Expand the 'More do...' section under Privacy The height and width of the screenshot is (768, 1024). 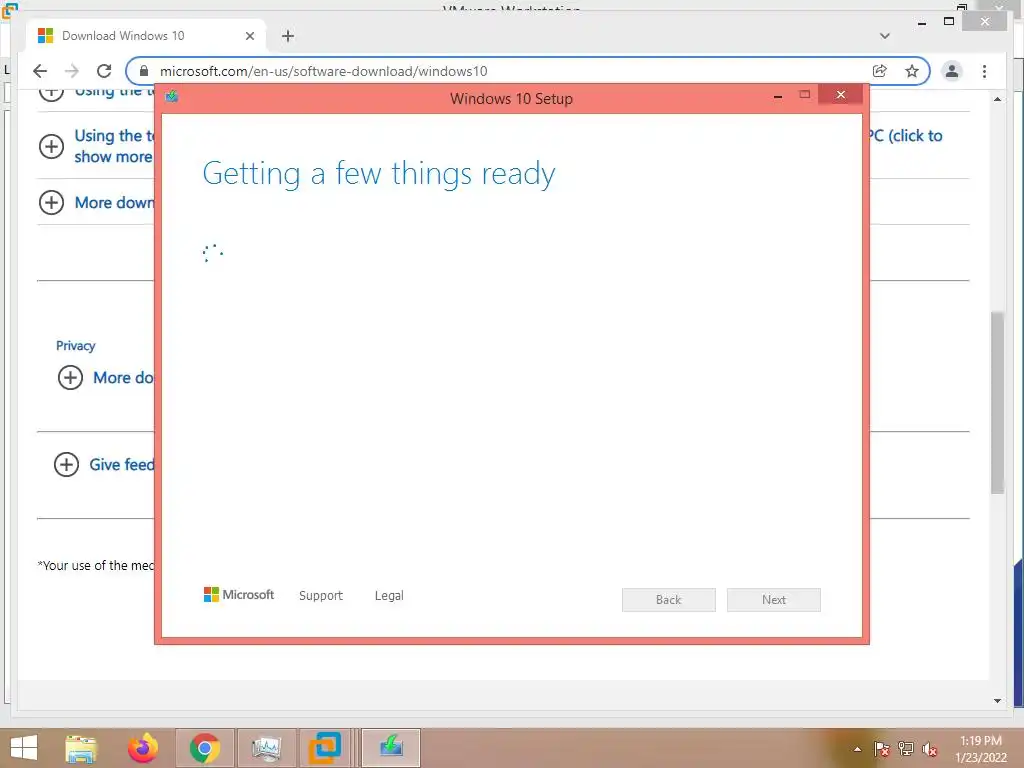pos(71,377)
